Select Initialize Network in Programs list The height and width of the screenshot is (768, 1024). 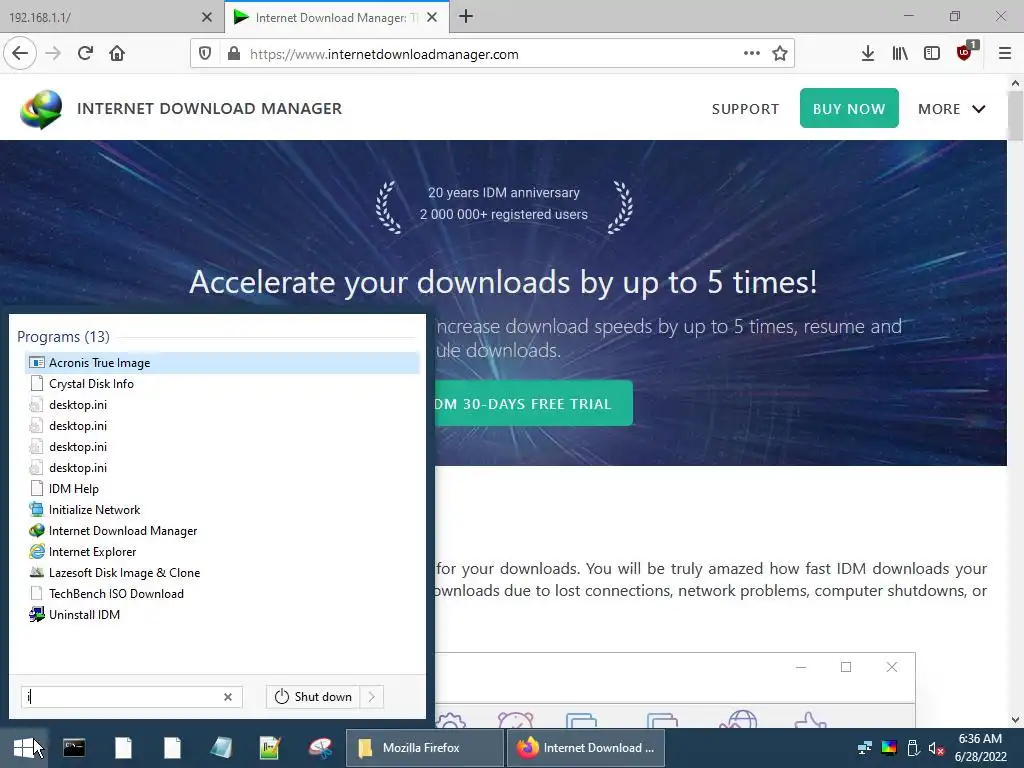(222, 509)
